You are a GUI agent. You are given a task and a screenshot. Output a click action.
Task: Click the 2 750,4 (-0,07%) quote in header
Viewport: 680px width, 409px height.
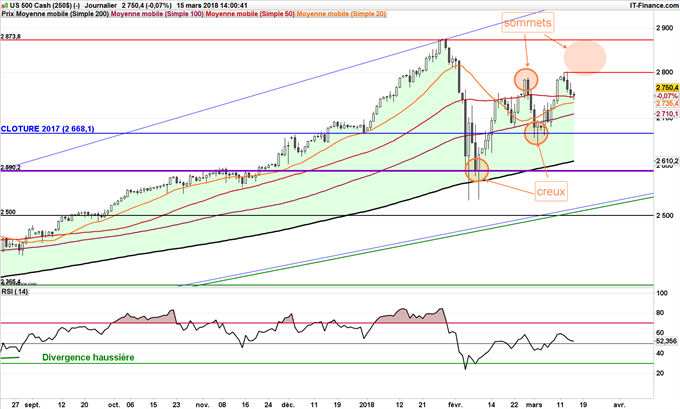coord(146,6)
